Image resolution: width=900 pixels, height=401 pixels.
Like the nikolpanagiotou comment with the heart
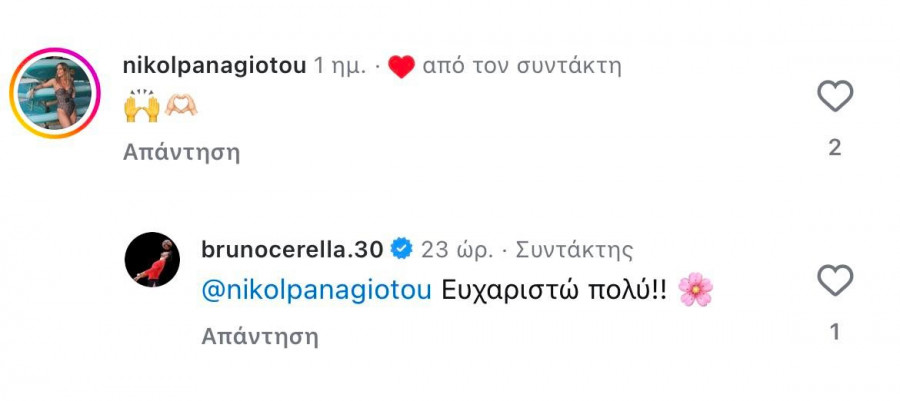835,97
